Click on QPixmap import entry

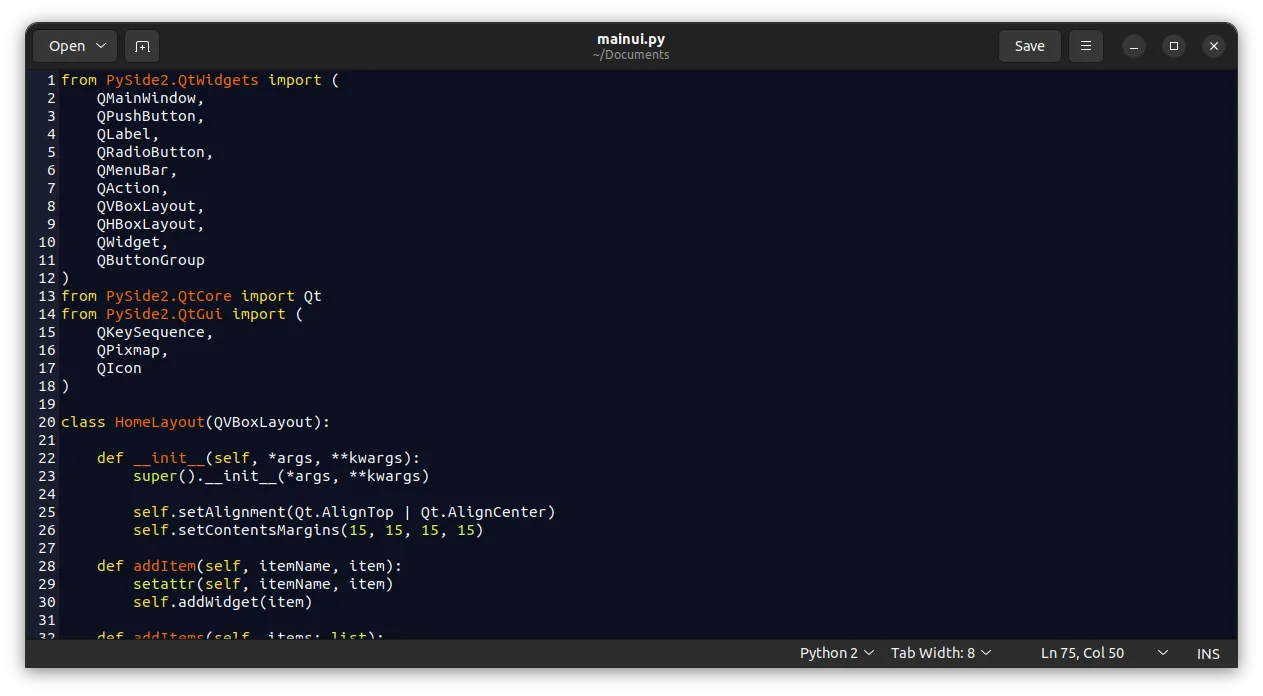131,350
